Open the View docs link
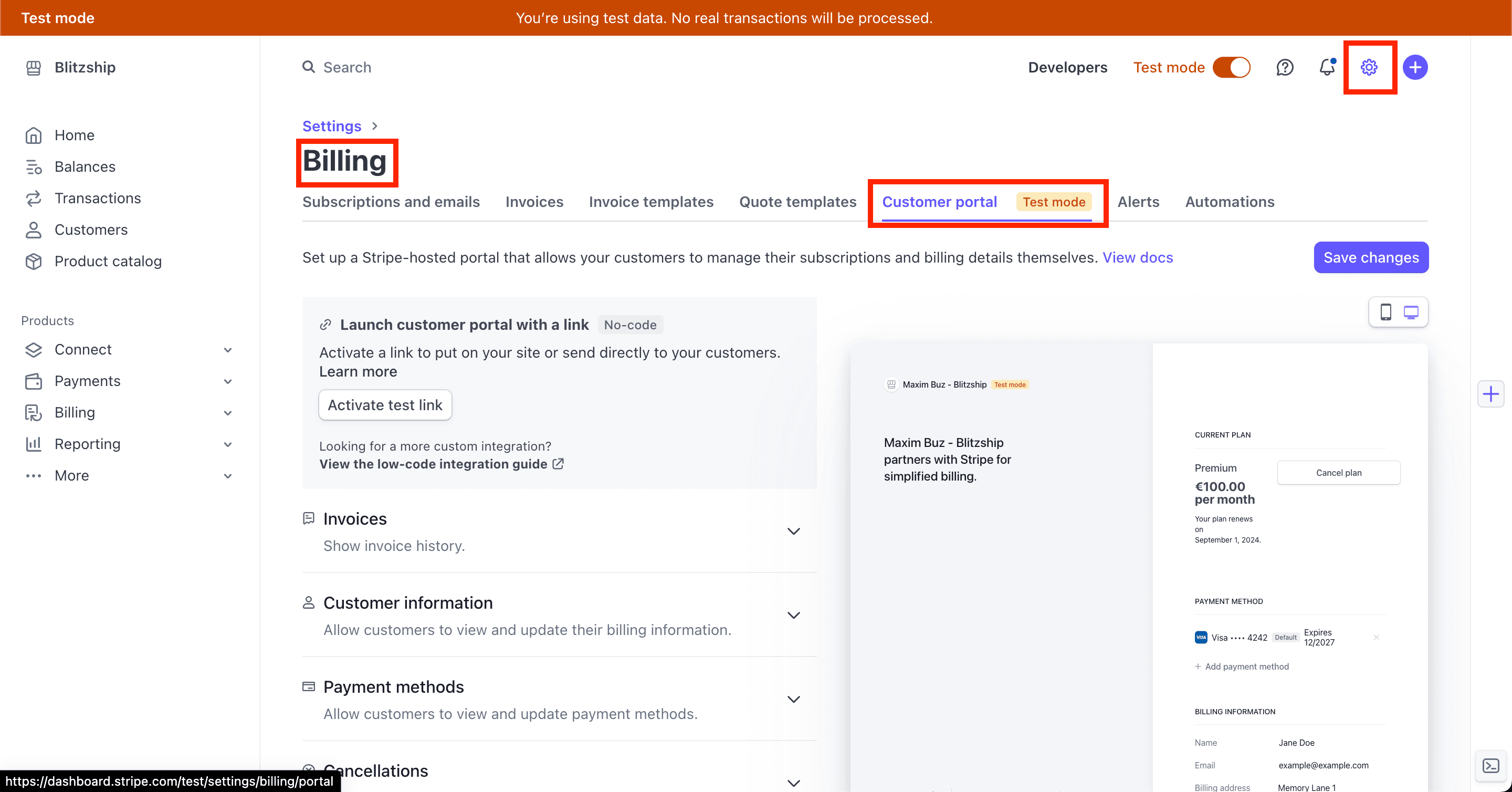The width and height of the screenshot is (1512, 792). pyautogui.click(x=1138, y=257)
